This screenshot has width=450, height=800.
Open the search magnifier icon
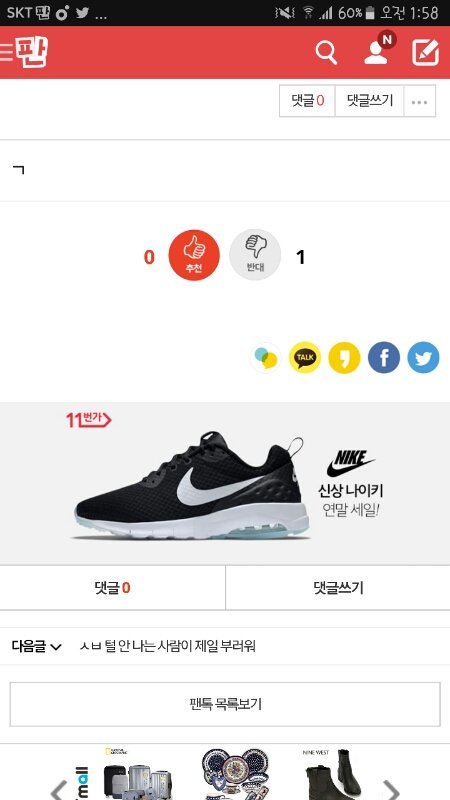327,53
